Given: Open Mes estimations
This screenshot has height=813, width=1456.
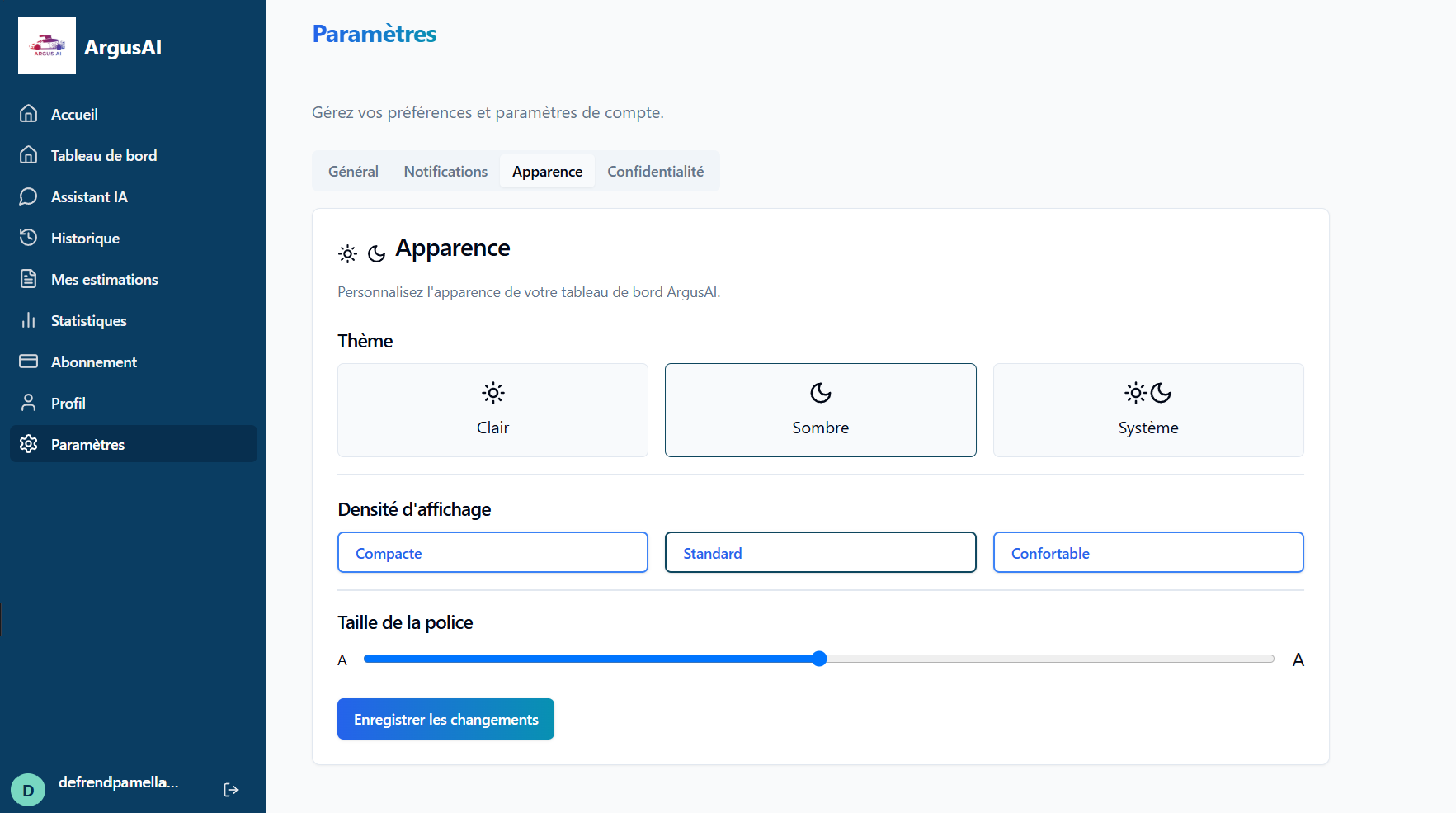Looking at the screenshot, I should 134,279.
